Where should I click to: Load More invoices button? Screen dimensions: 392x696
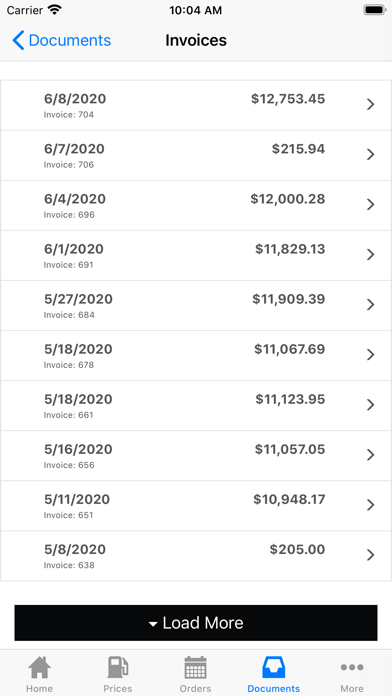(x=196, y=623)
